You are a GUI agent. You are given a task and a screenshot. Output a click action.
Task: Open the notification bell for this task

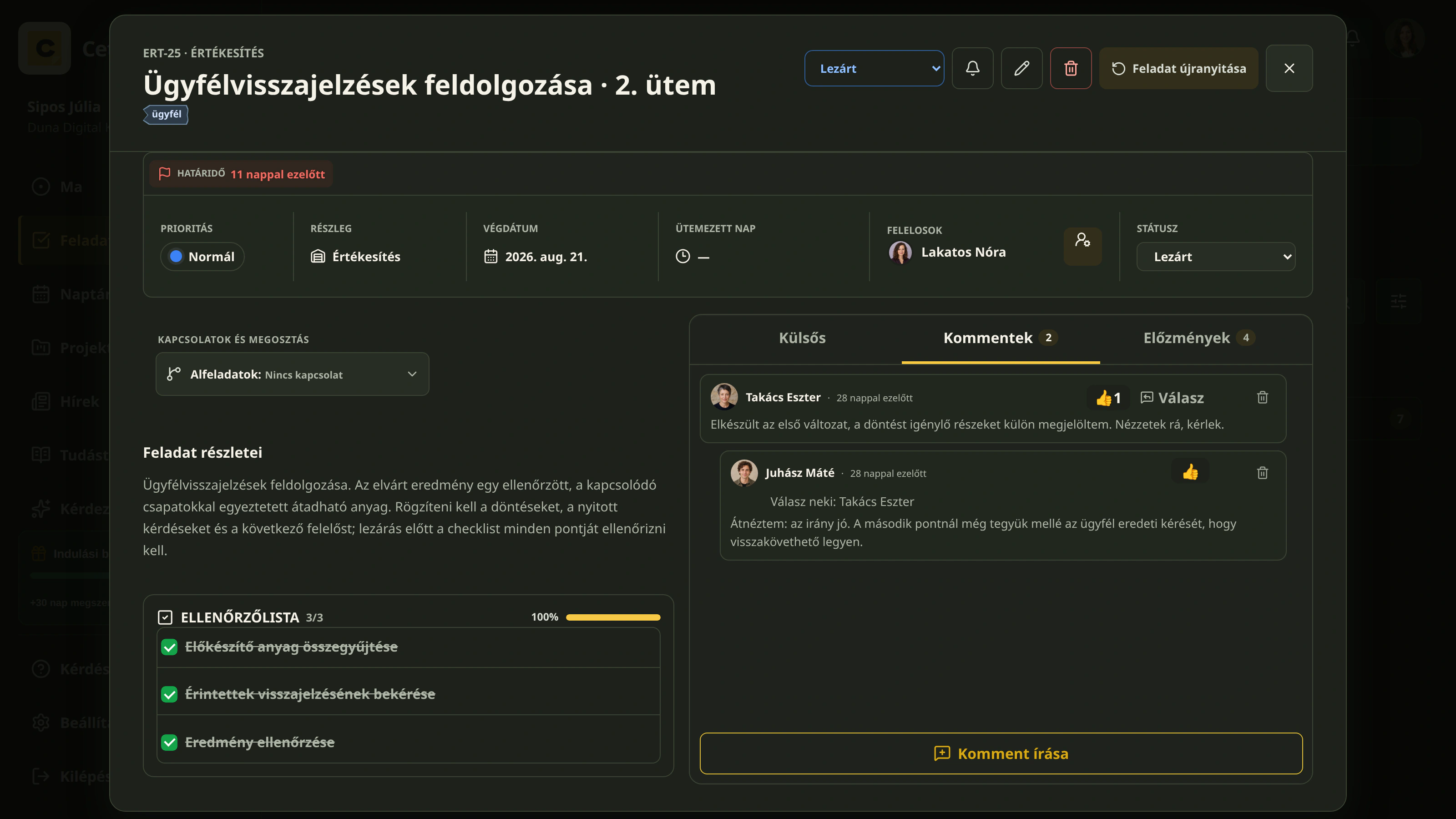click(972, 68)
